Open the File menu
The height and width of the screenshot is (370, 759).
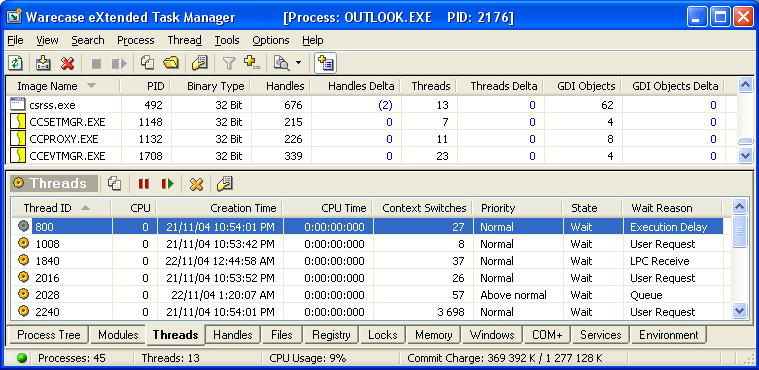(15, 40)
